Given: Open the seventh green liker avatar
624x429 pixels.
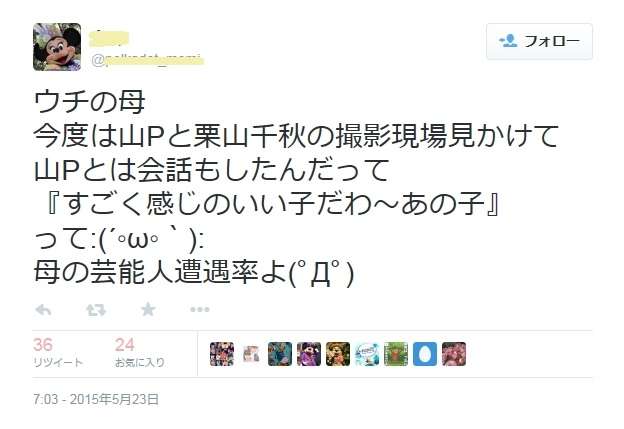Looking at the screenshot, I should (x=396, y=354).
